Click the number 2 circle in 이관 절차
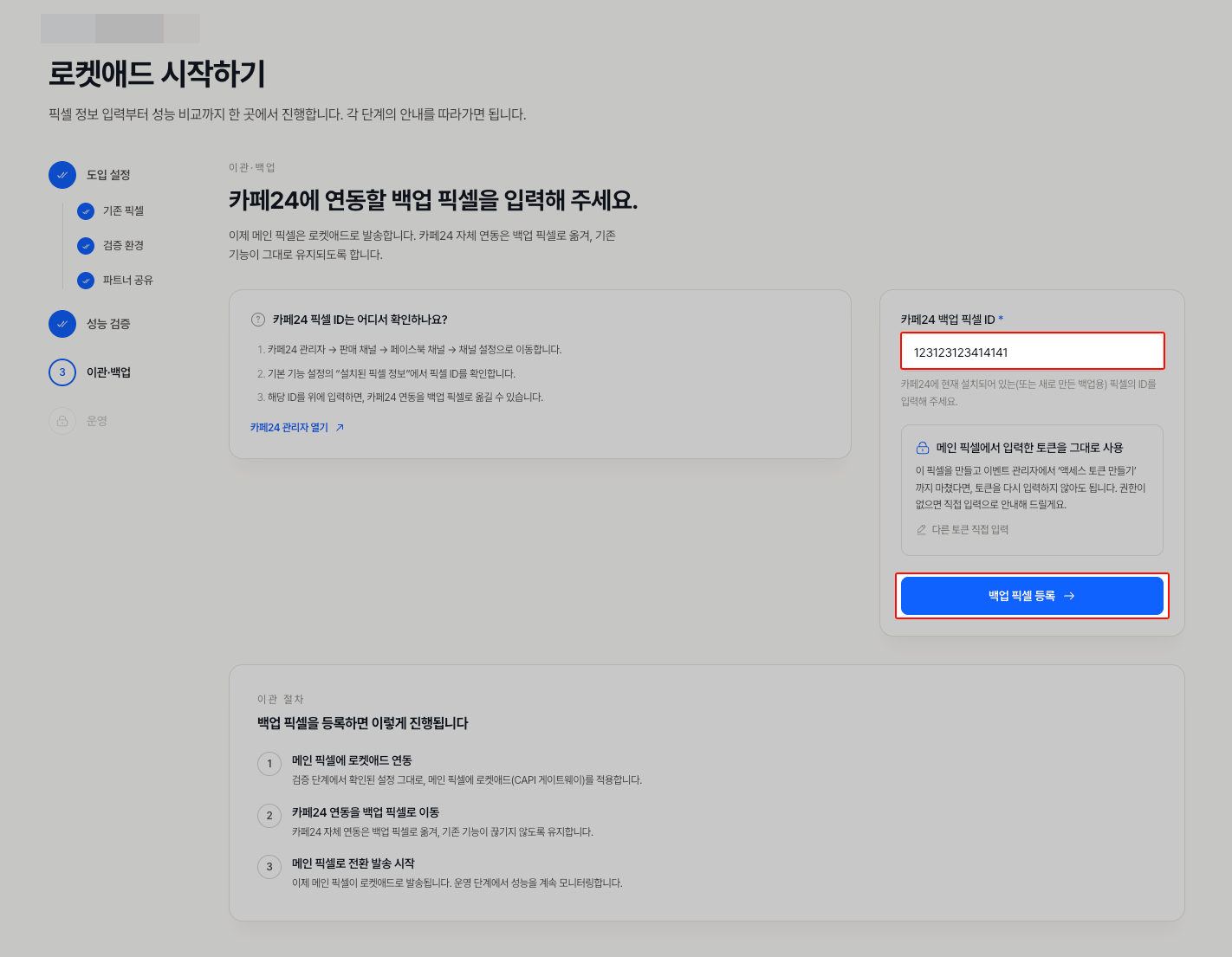 (269, 816)
